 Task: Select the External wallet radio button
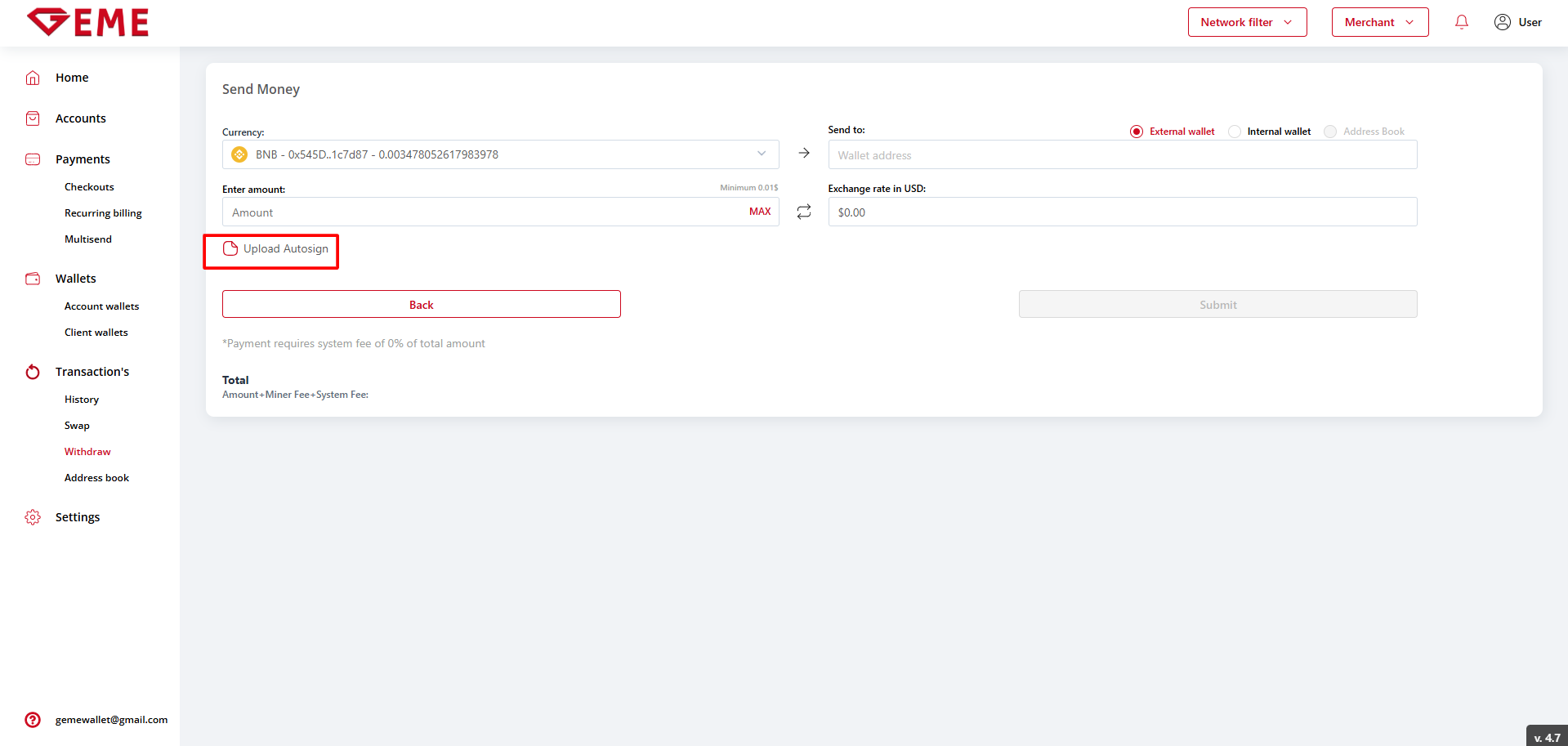pyautogui.click(x=1137, y=132)
